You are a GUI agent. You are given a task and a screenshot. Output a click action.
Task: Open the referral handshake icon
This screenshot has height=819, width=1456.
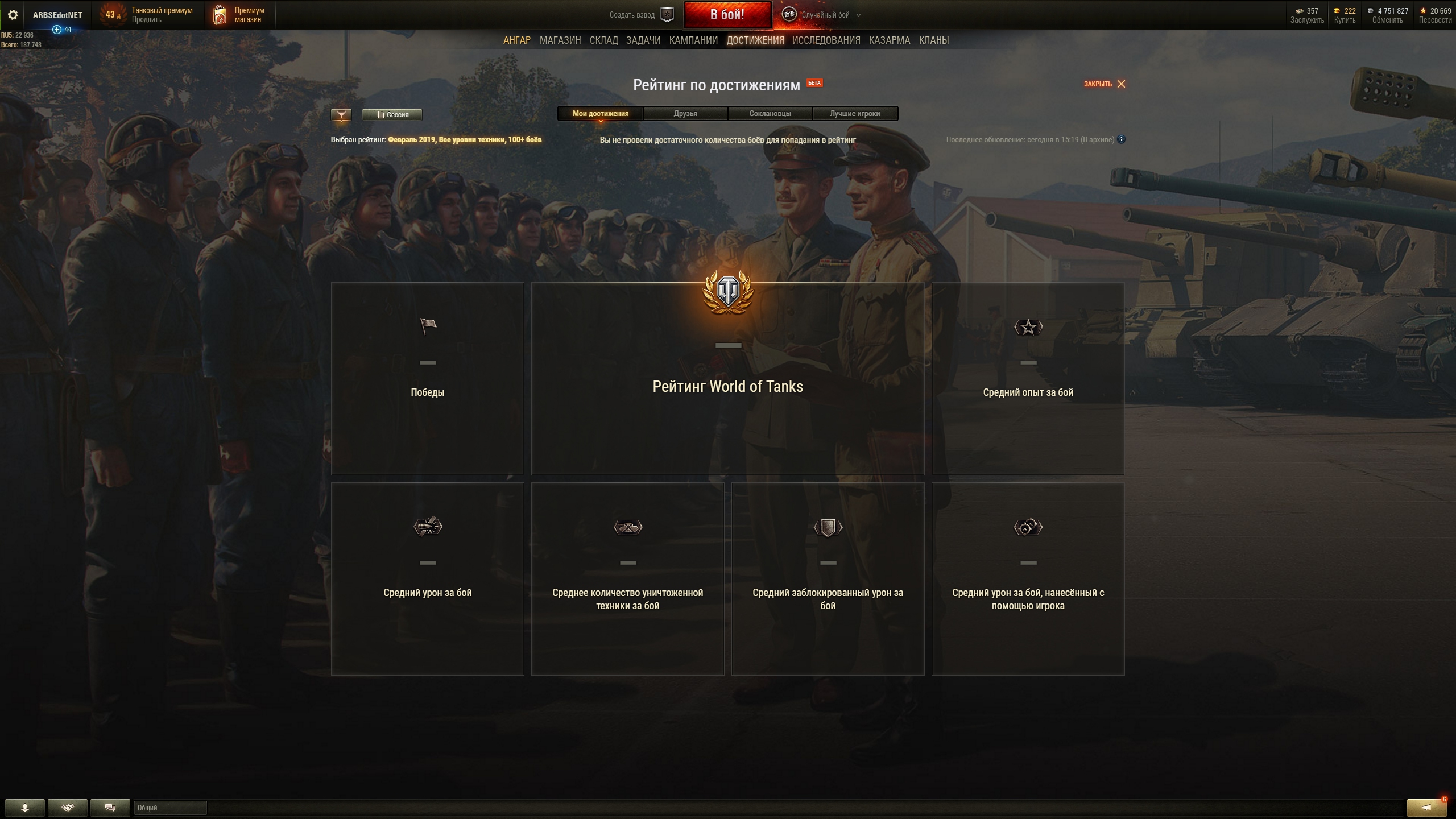68,808
